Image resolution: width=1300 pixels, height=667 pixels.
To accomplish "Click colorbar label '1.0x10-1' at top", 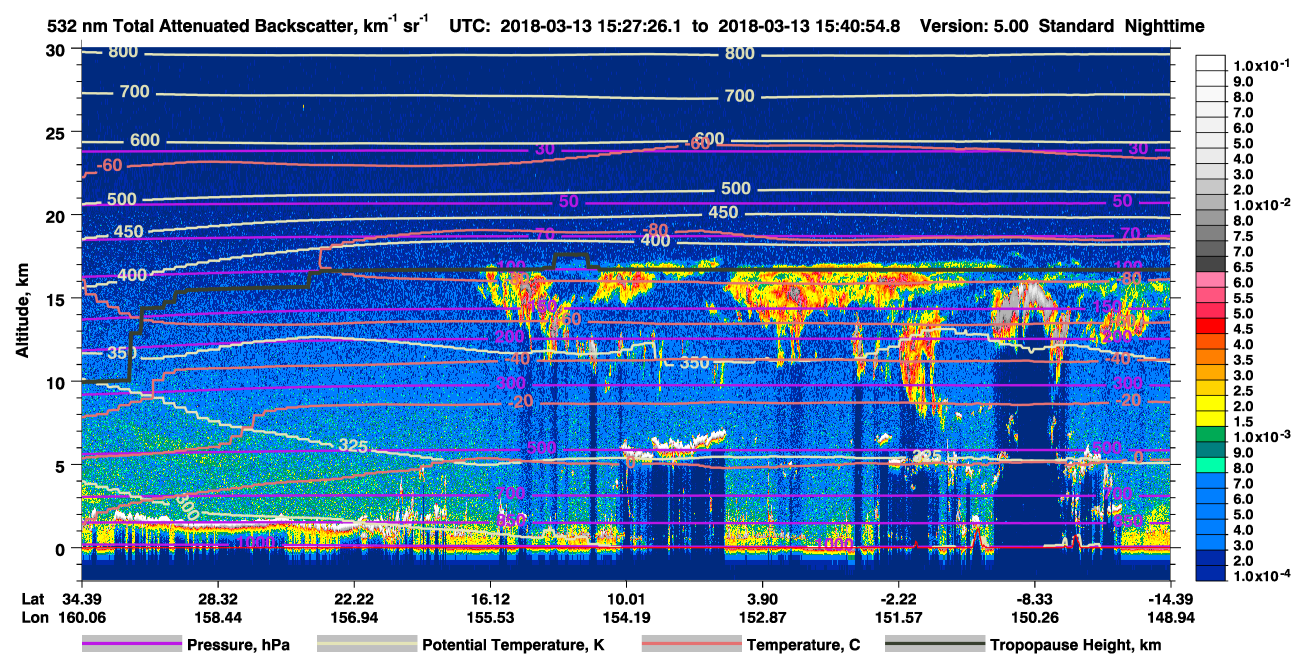I will (1260, 65).
